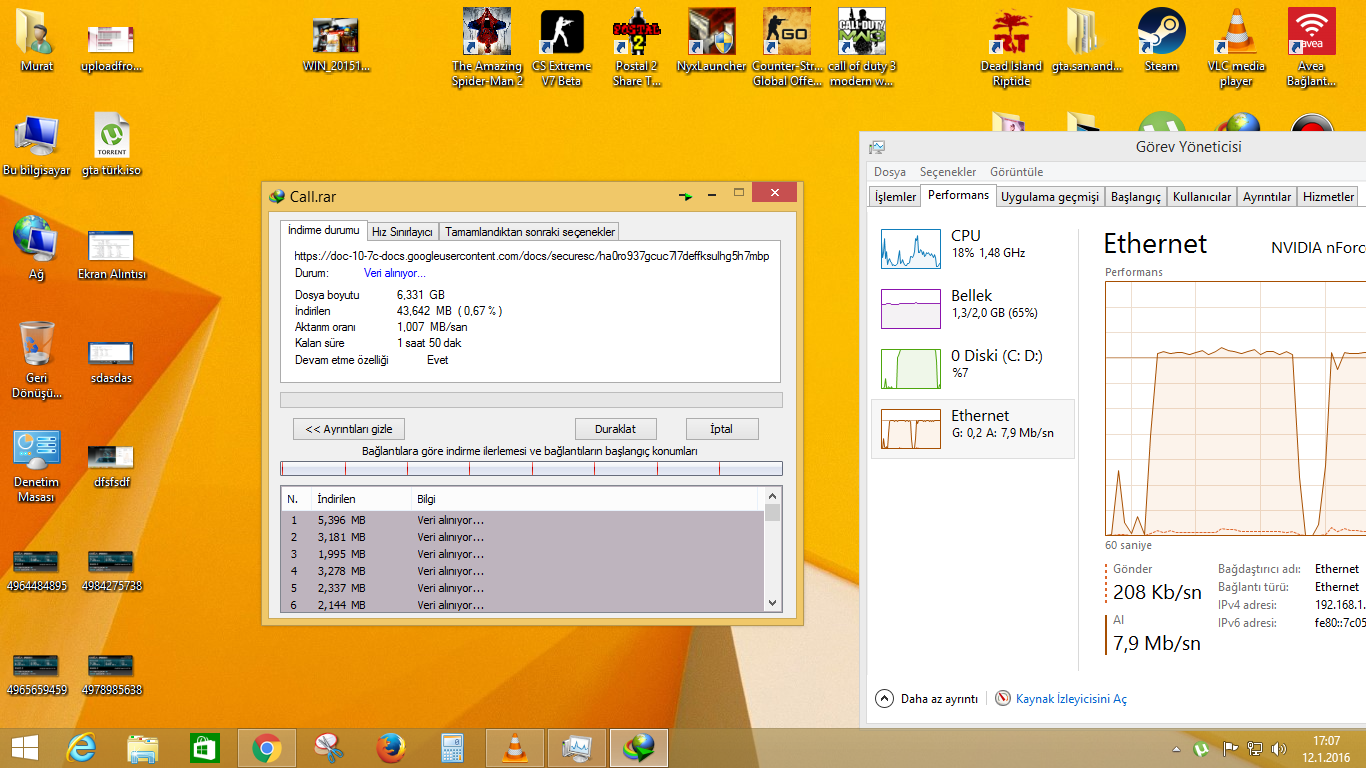1366x768 pixels.
Task: Open Postal 2 Share The Pain shortcut
Action: [637, 47]
